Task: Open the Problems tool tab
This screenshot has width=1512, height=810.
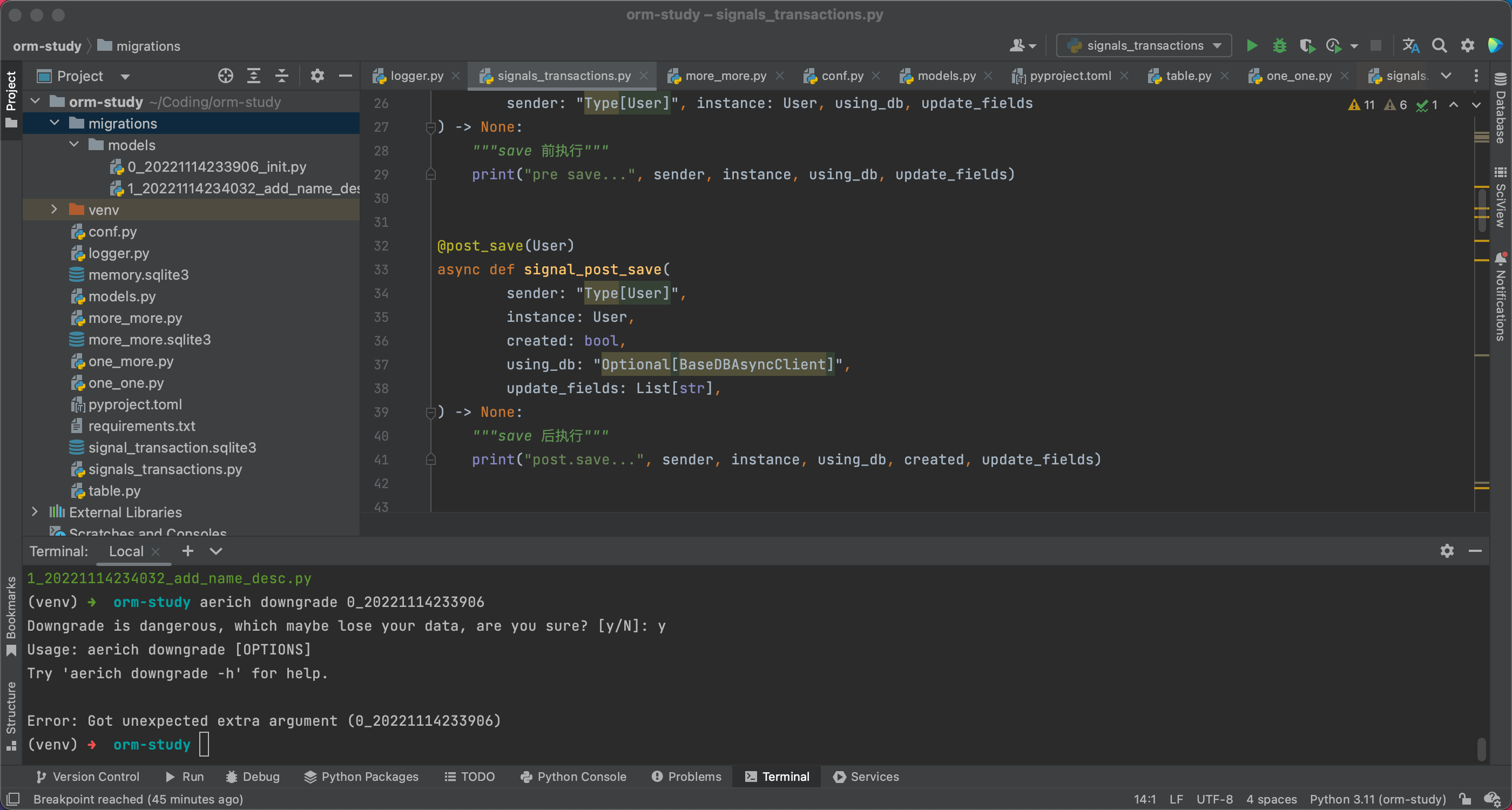Action: [x=687, y=776]
